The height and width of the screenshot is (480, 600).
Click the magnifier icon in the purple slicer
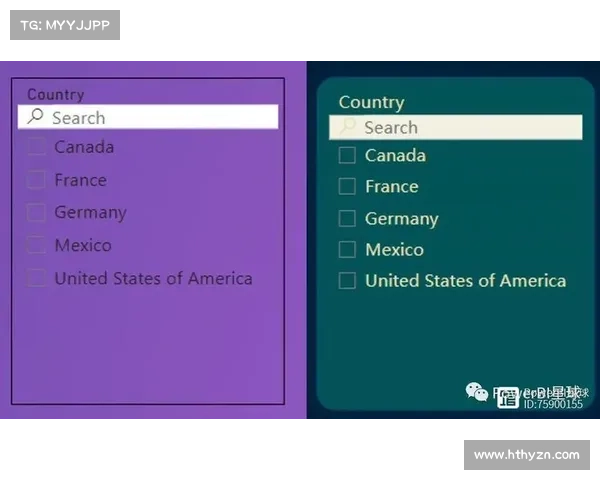[35, 117]
